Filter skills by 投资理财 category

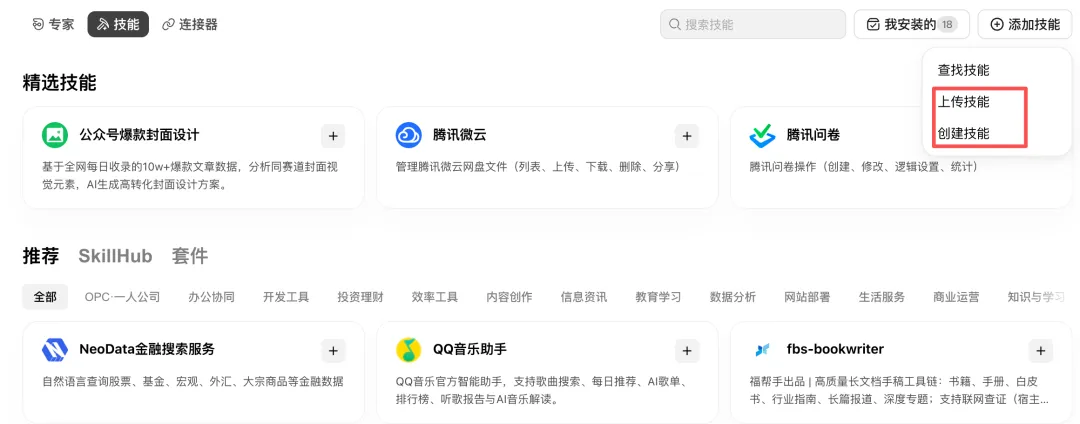point(360,297)
